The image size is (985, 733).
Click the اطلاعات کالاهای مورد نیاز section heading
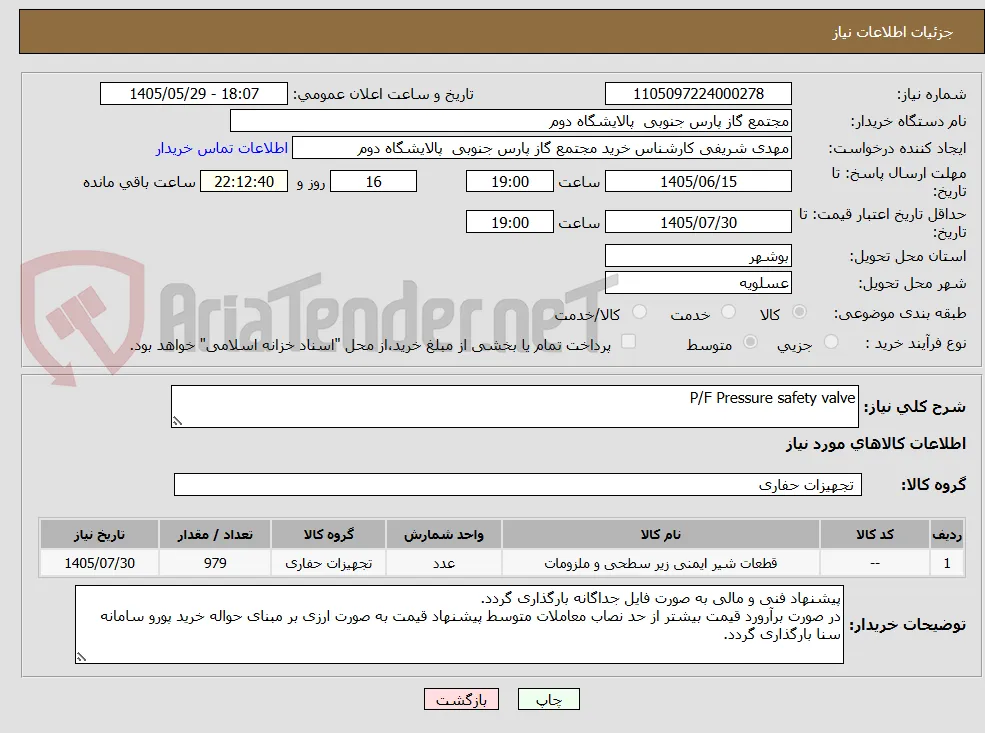click(876, 444)
